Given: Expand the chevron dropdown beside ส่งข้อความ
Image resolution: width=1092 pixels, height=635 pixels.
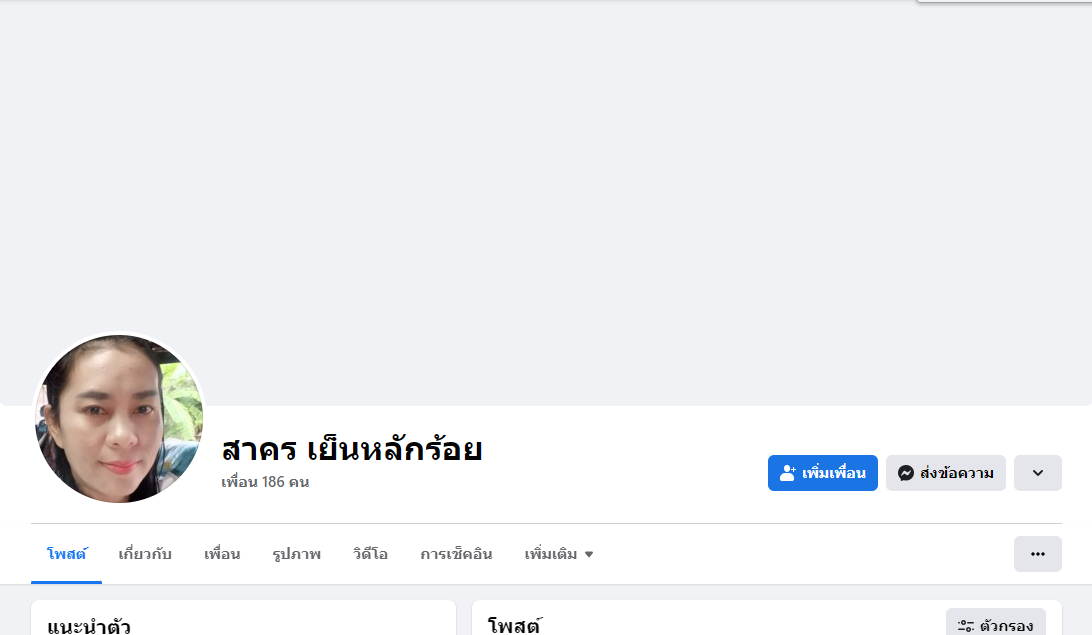Looking at the screenshot, I should (1037, 473).
